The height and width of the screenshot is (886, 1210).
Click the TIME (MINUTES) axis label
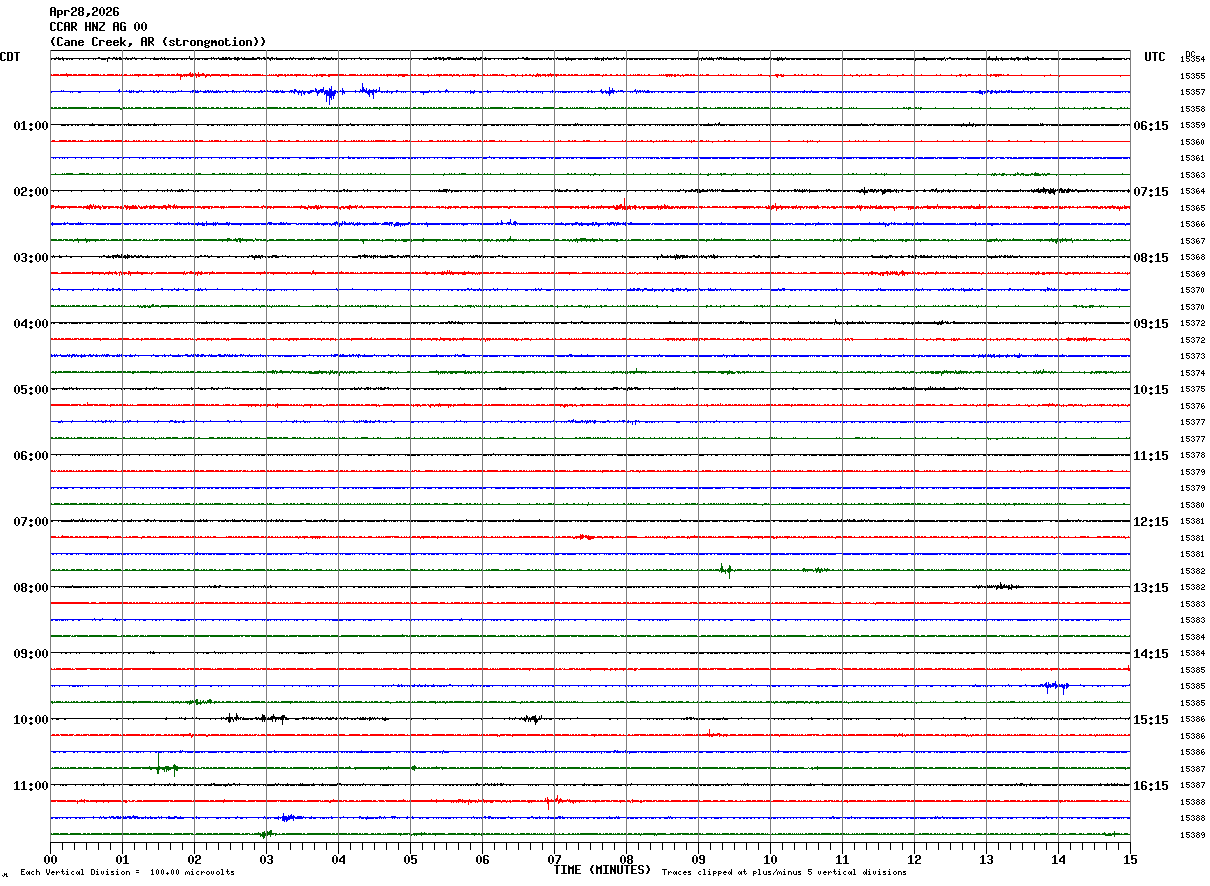point(602,870)
